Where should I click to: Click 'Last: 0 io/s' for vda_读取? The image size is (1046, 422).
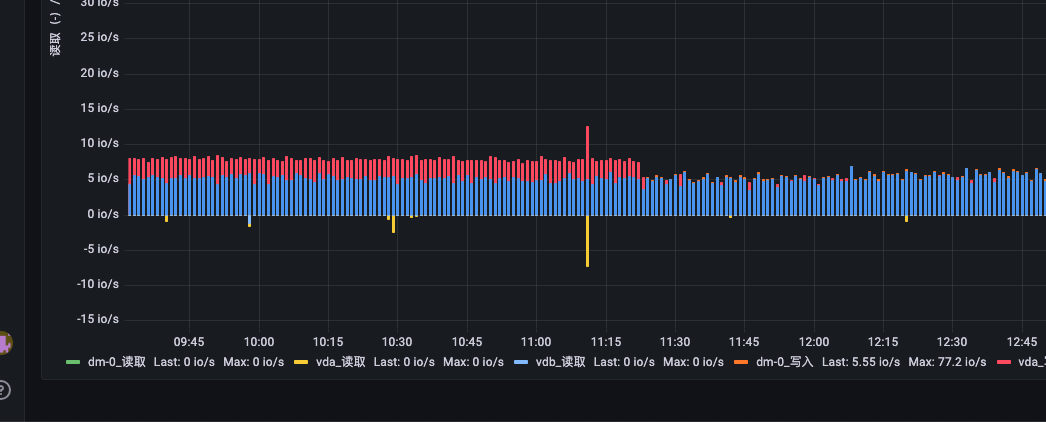point(404,362)
